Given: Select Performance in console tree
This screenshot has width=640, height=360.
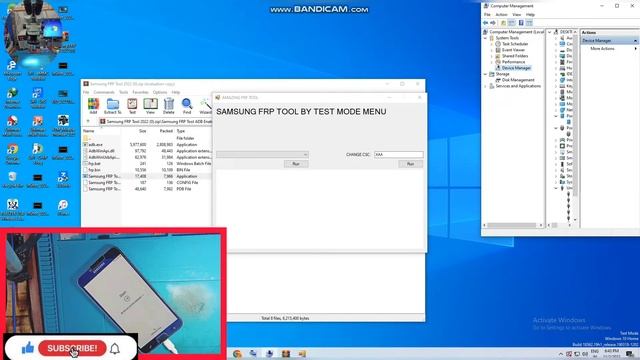Looking at the screenshot, I should coord(513,62).
